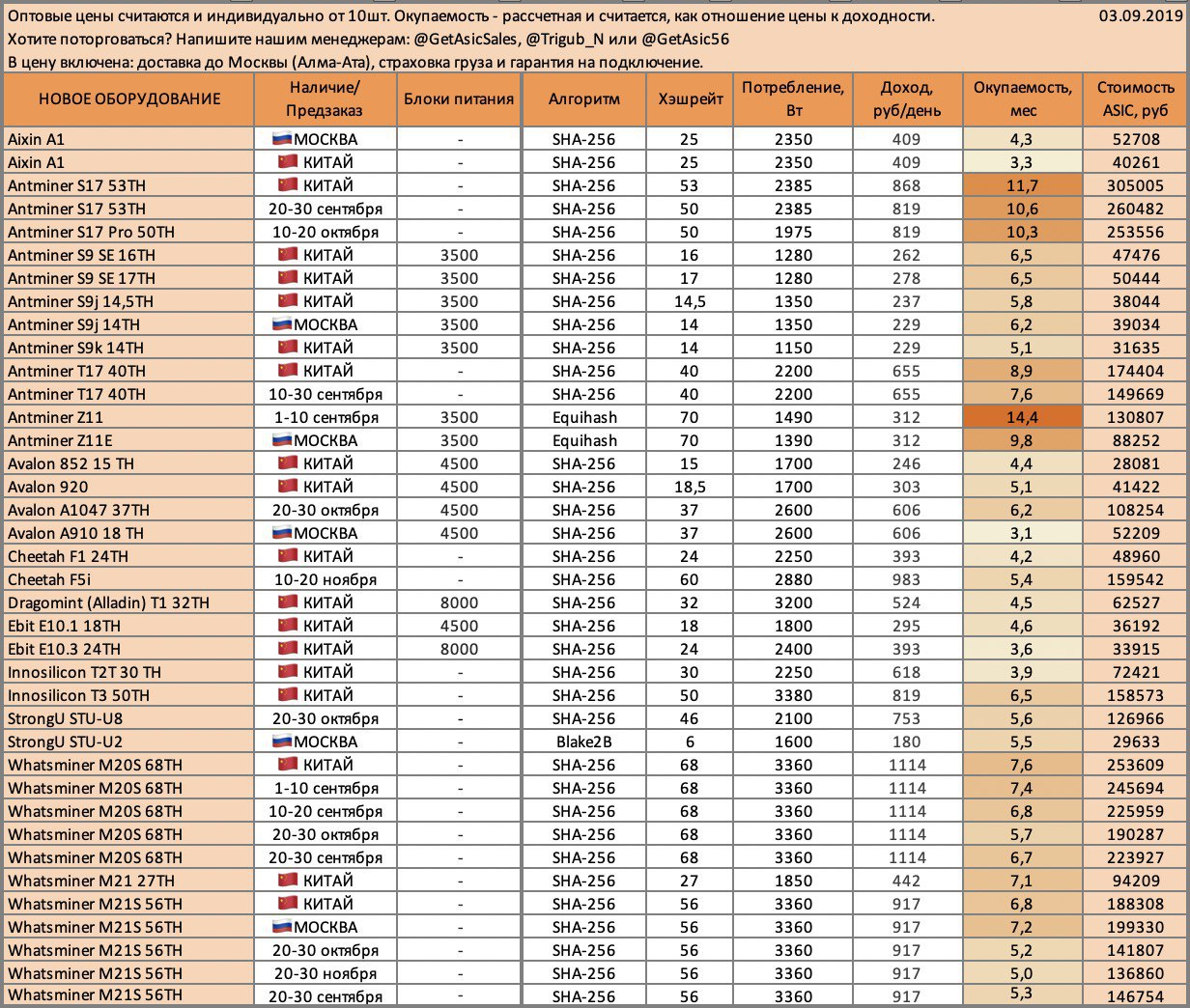Click the China flag in the Avalon 852 15 TH row
1190x1008 pixels.
(287, 463)
